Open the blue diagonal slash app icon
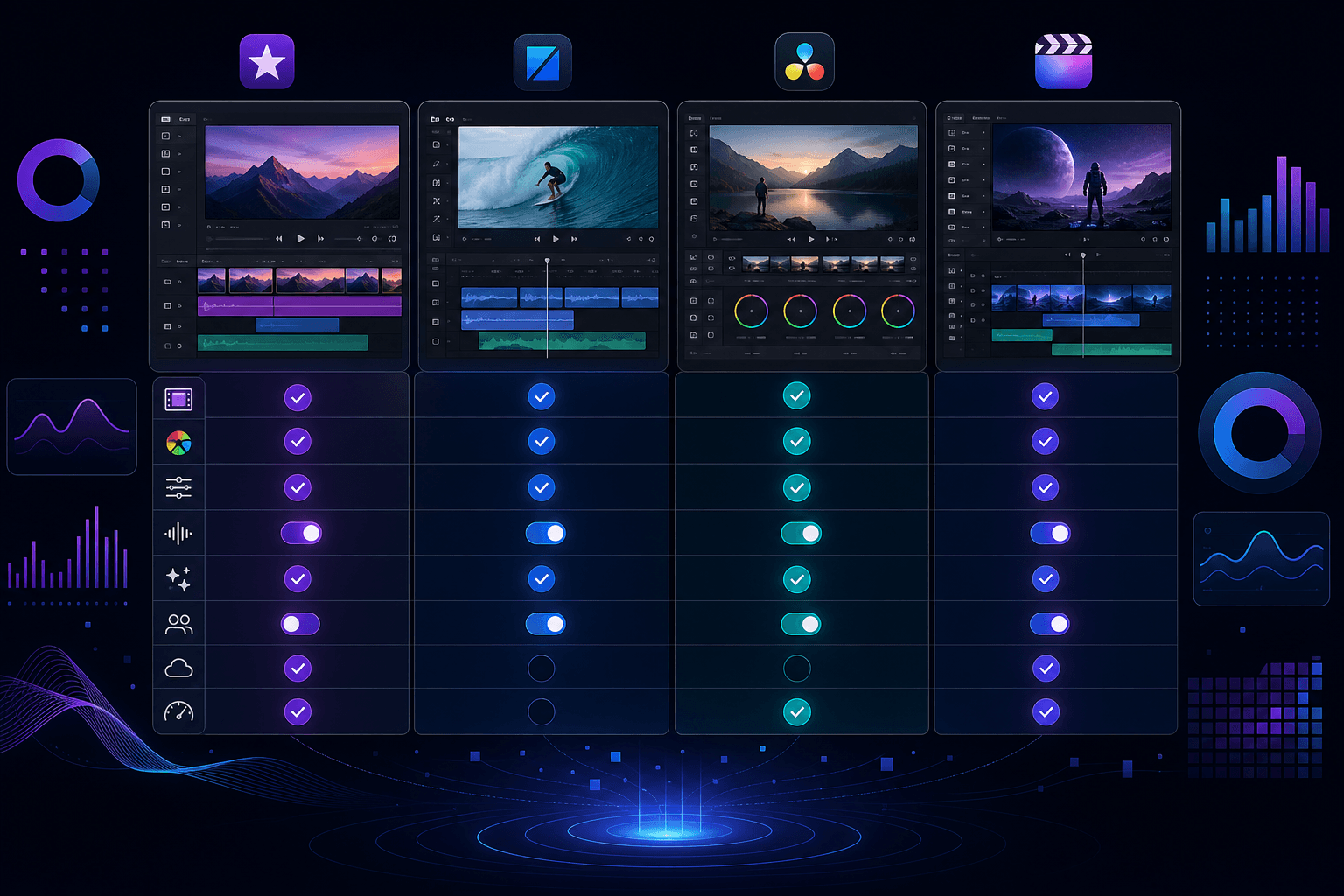The width and height of the screenshot is (1344, 896). 542,63
